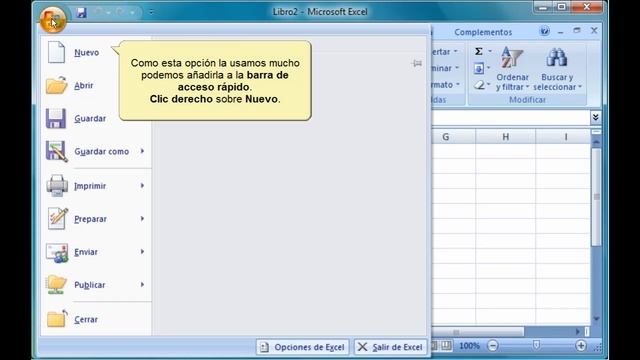This screenshot has width=640, height=360.
Task: Click the zoom slider handle
Action: pyautogui.click(x=536, y=346)
